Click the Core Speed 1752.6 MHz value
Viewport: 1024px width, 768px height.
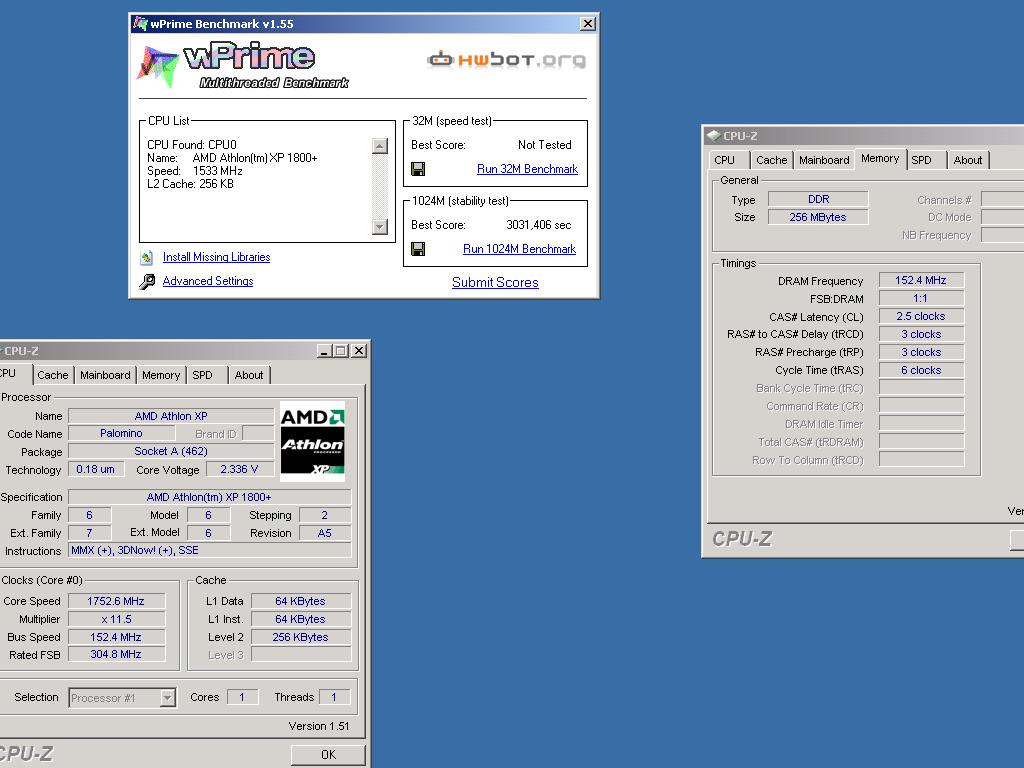116,601
